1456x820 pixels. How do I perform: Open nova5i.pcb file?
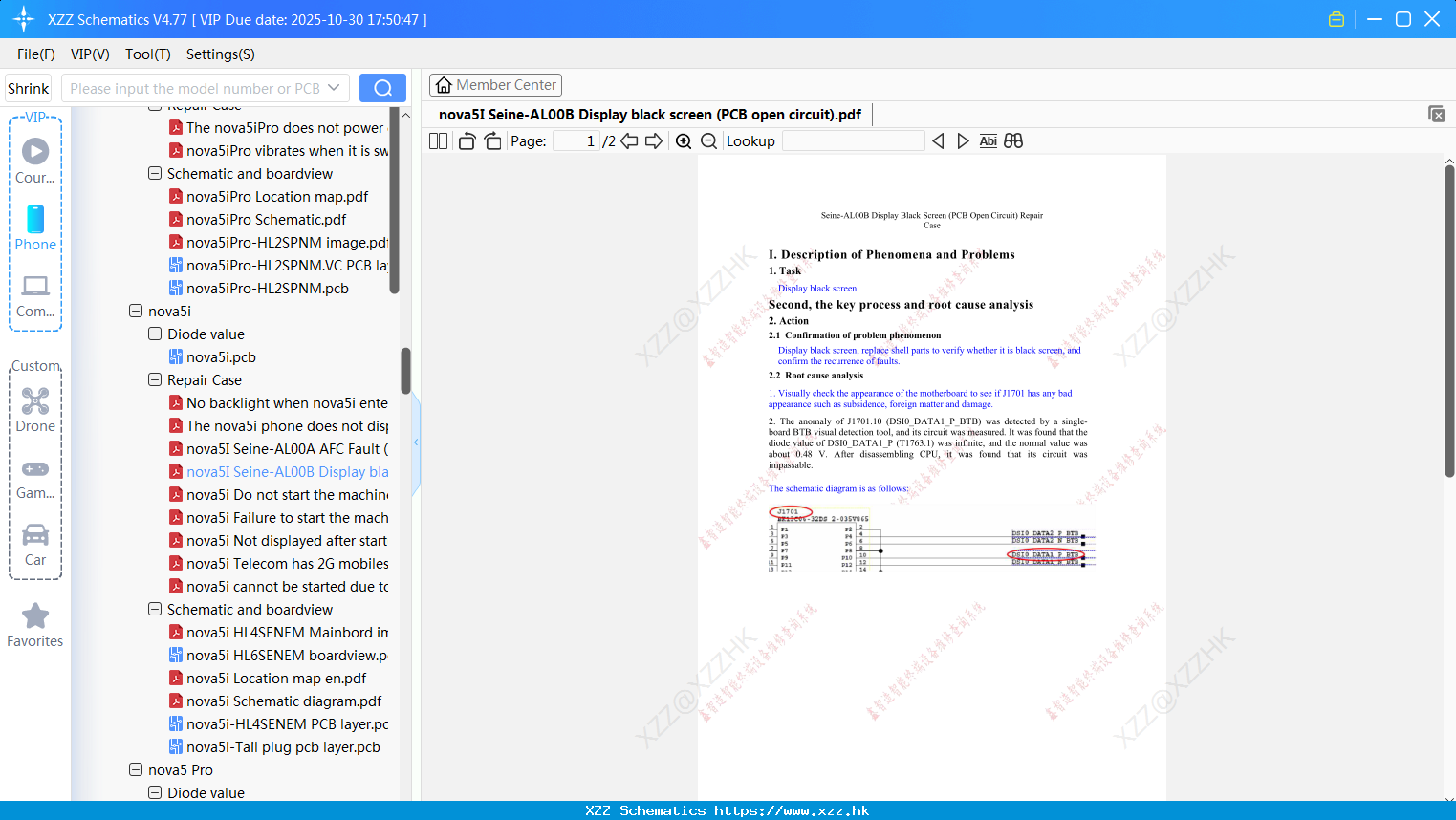(221, 356)
